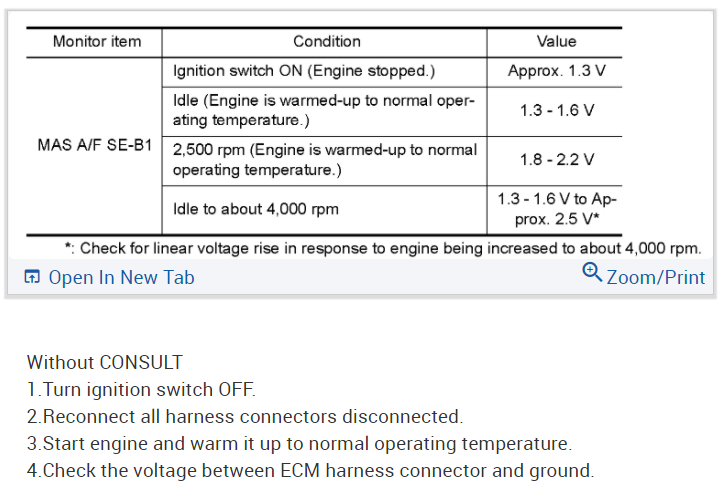
Task: Click the Idle to about 4,000 rpm cell
Action: (x=256, y=209)
